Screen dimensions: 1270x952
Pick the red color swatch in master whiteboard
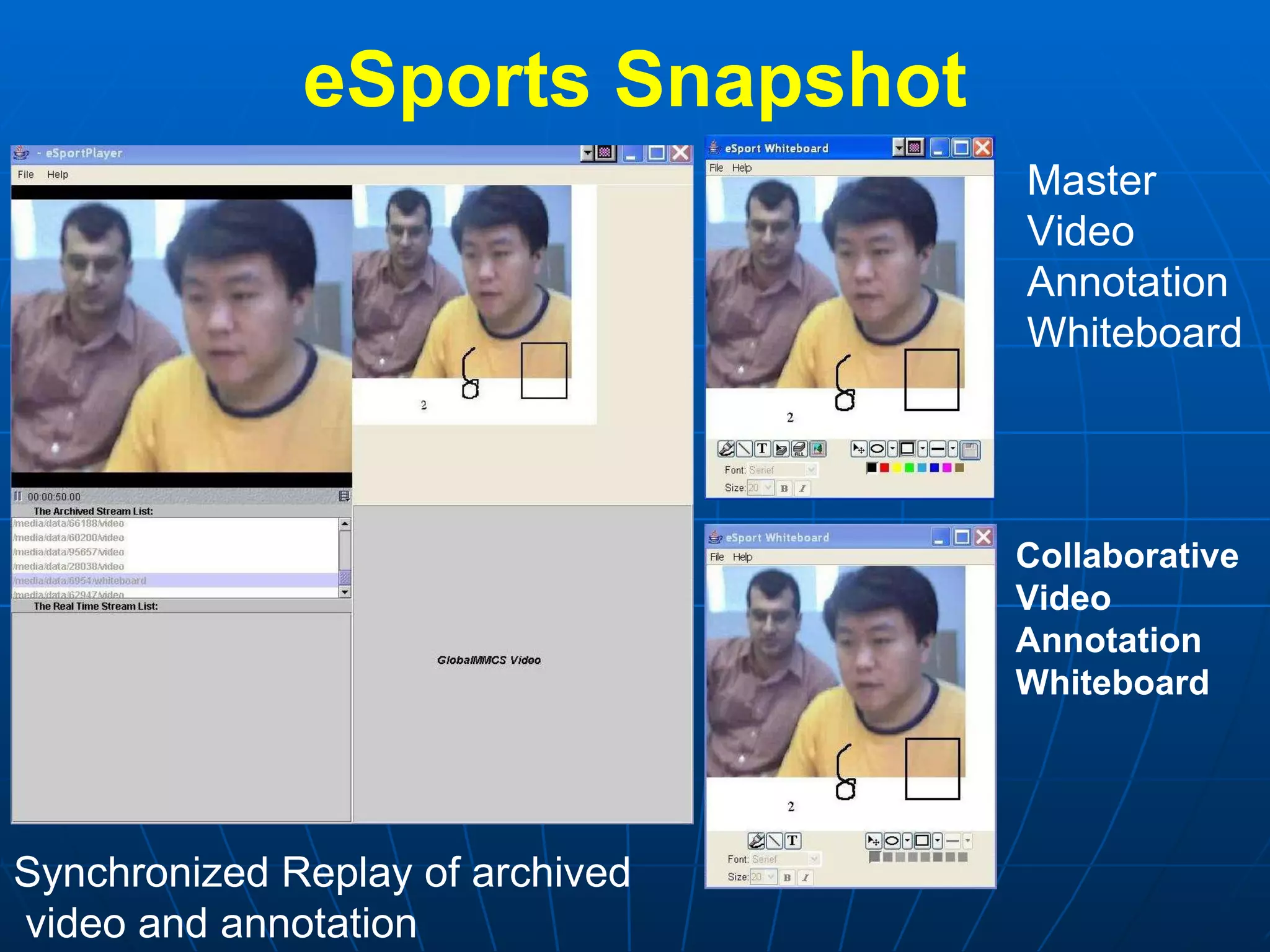click(x=884, y=467)
